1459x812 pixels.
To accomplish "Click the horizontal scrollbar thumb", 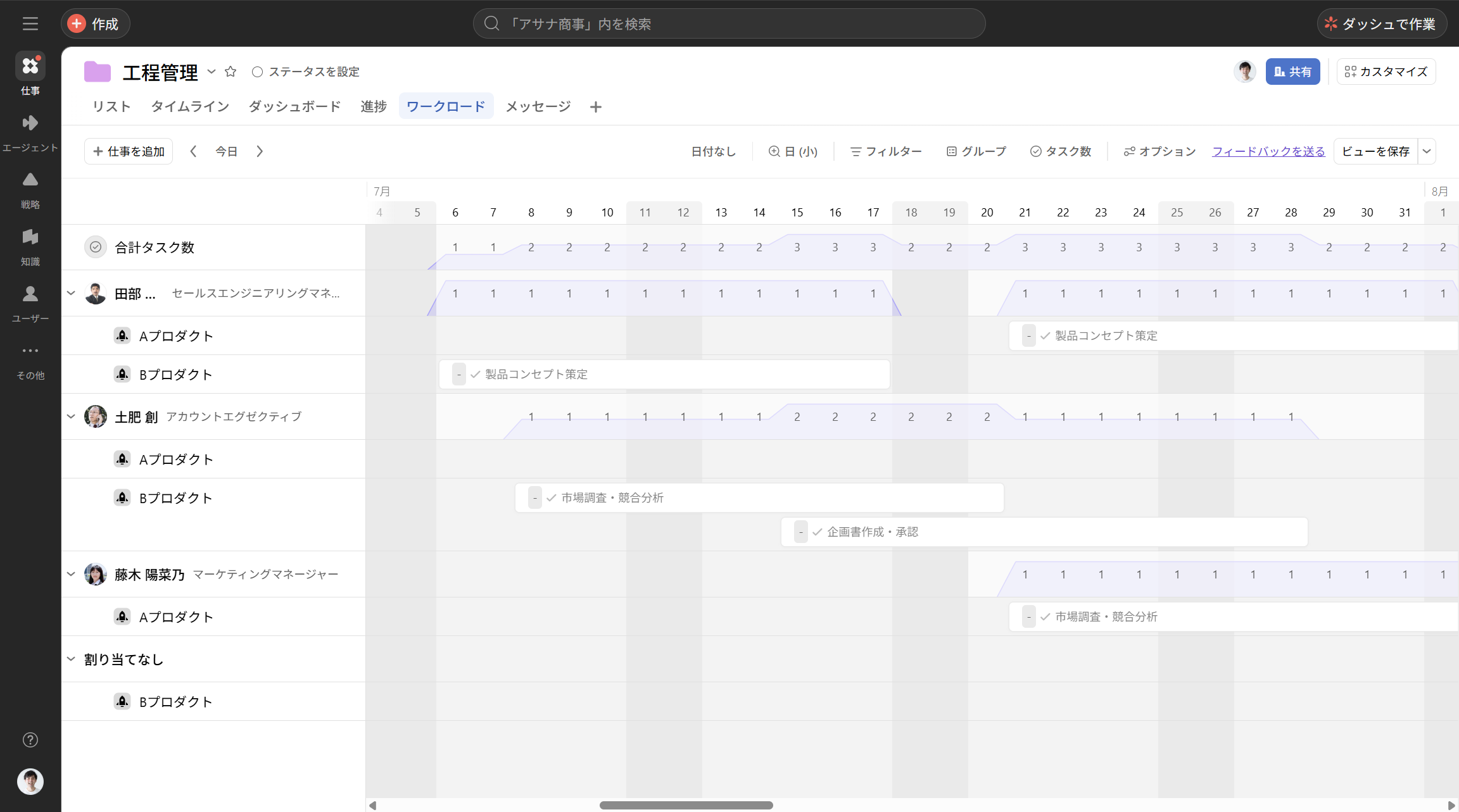I will (686, 805).
